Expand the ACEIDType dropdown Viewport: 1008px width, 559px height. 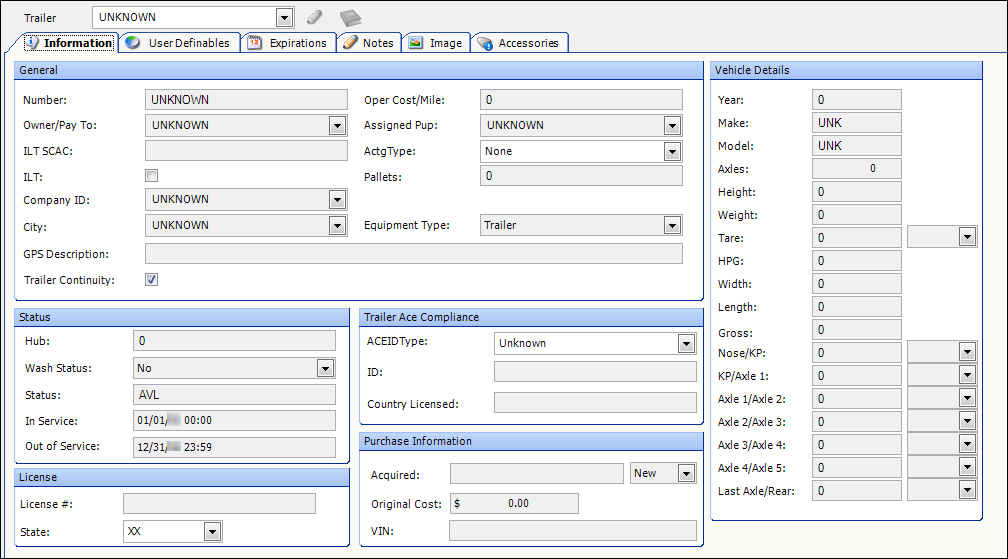[685, 344]
